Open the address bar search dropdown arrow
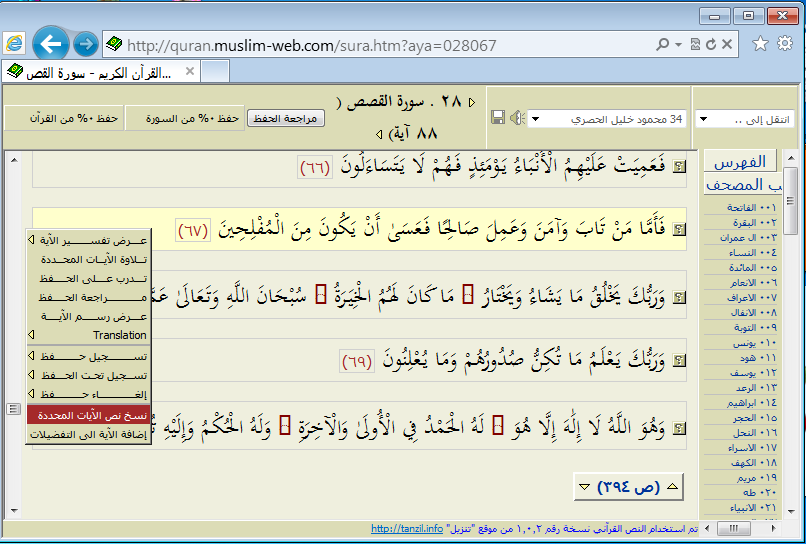This screenshot has height=544, width=806. [679, 45]
